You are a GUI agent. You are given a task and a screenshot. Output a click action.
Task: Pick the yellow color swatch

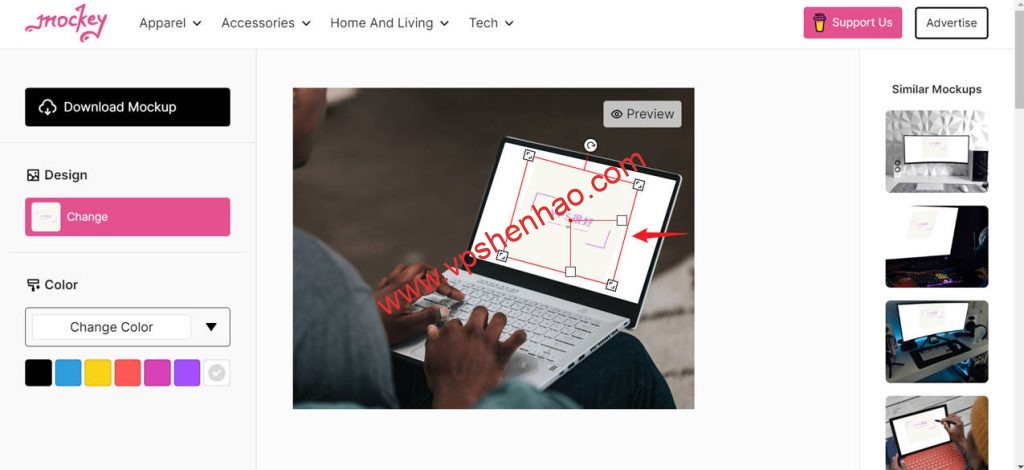pos(98,373)
